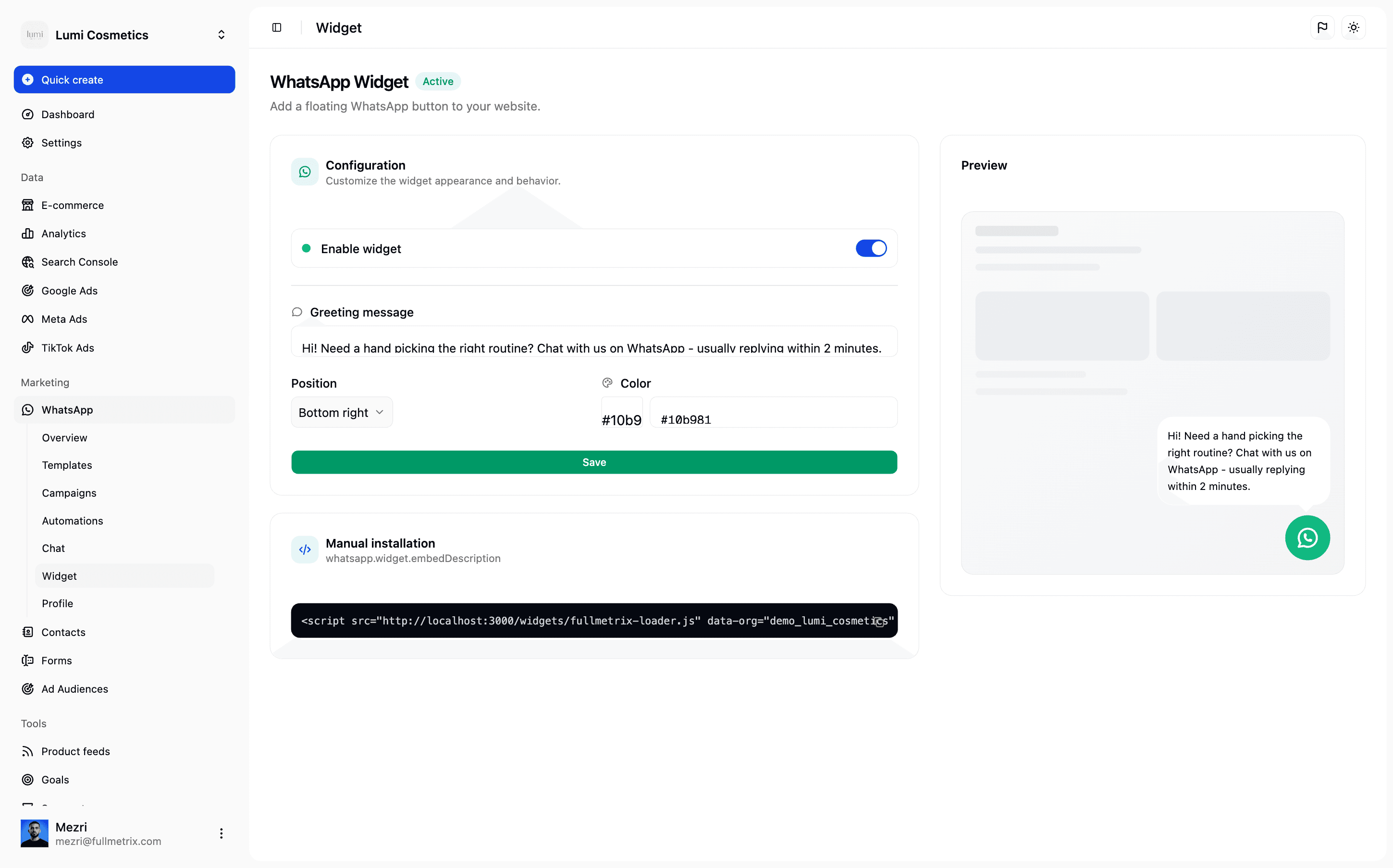Click the Contacts book icon

27,632
